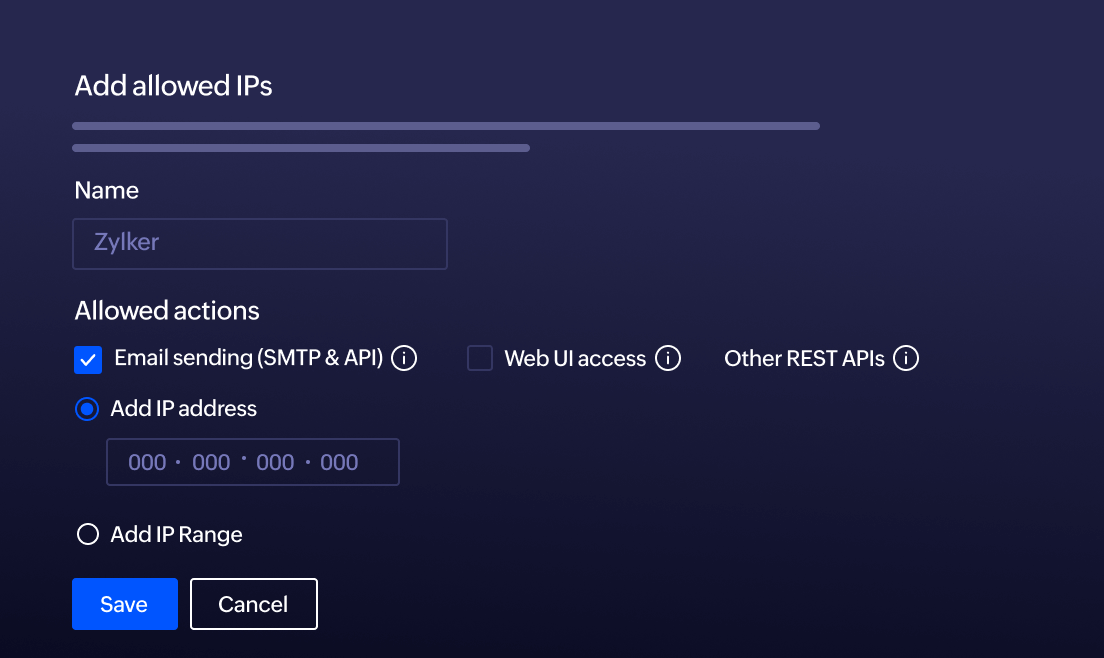This screenshot has height=658, width=1104.
Task: Click the checkmark inside the Email sending checkbox
Action: pos(87,358)
